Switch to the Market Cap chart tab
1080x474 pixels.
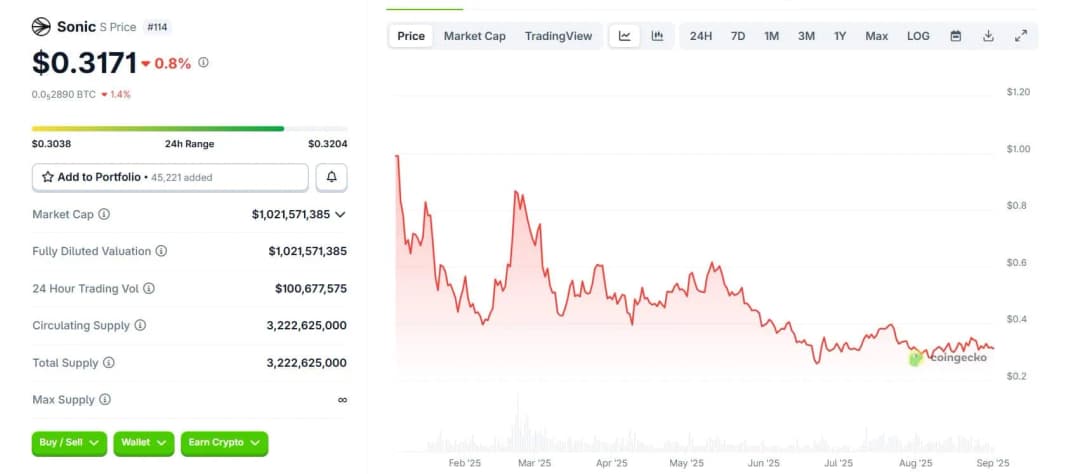coord(475,36)
